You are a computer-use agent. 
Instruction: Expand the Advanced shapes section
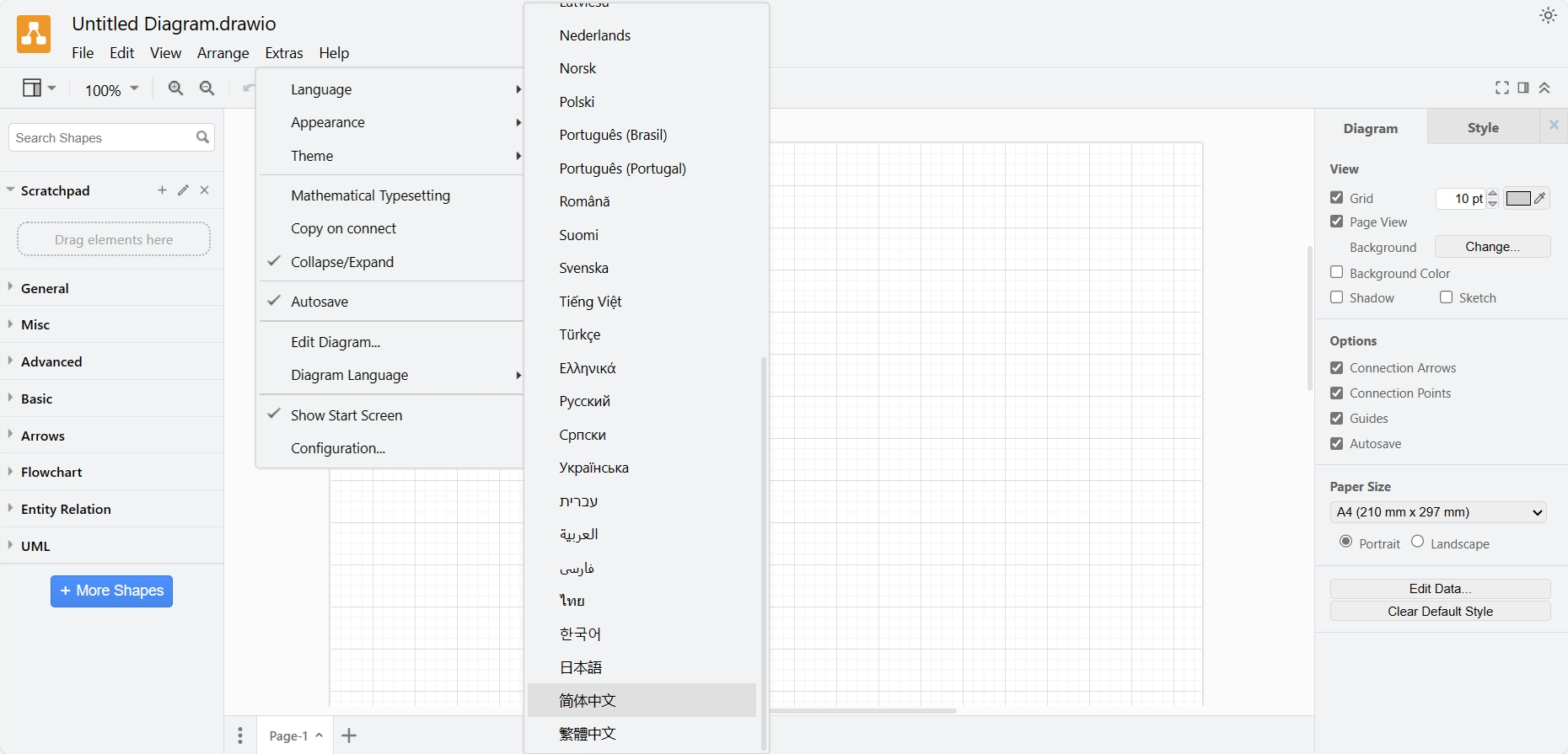pyautogui.click(x=111, y=361)
